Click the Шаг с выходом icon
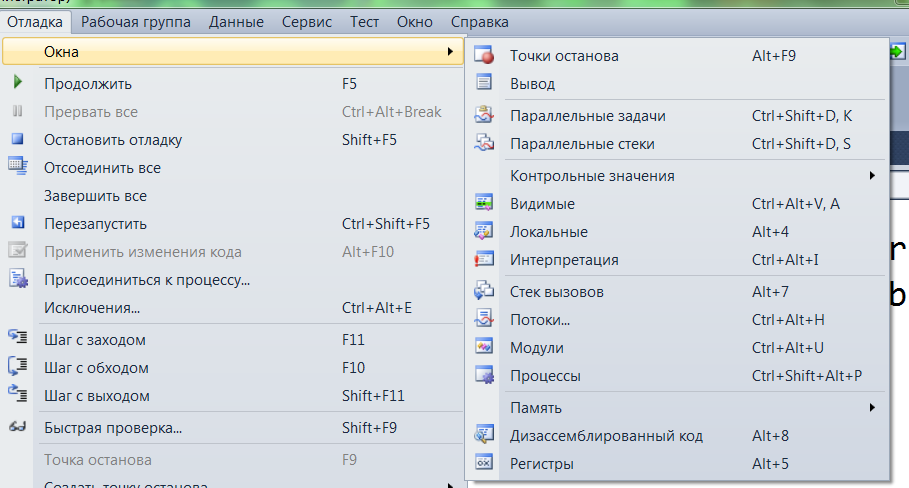The width and height of the screenshot is (909, 488). pyautogui.click(x=17, y=394)
